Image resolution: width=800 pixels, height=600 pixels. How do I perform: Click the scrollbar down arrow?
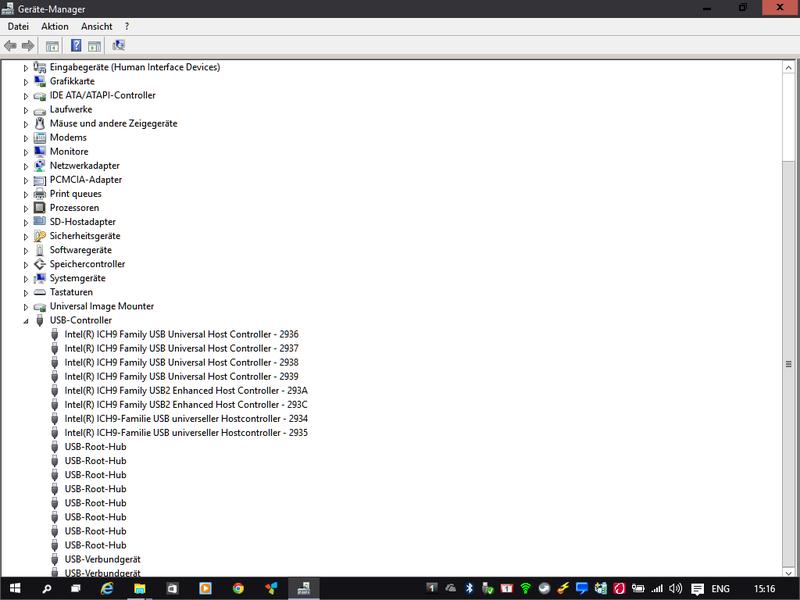(788, 572)
